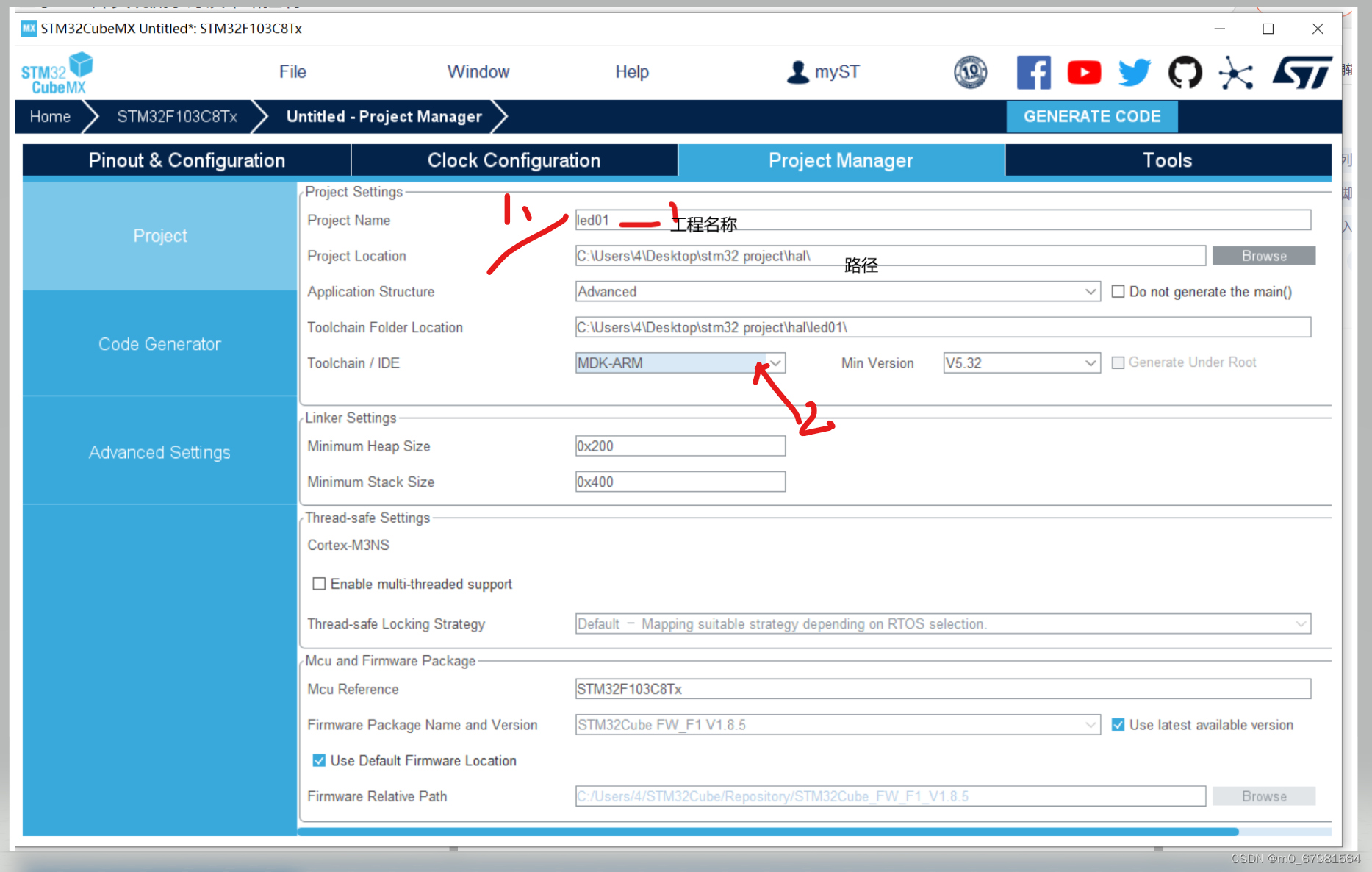
Task: Open the Window menu
Action: tap(478, 72)
